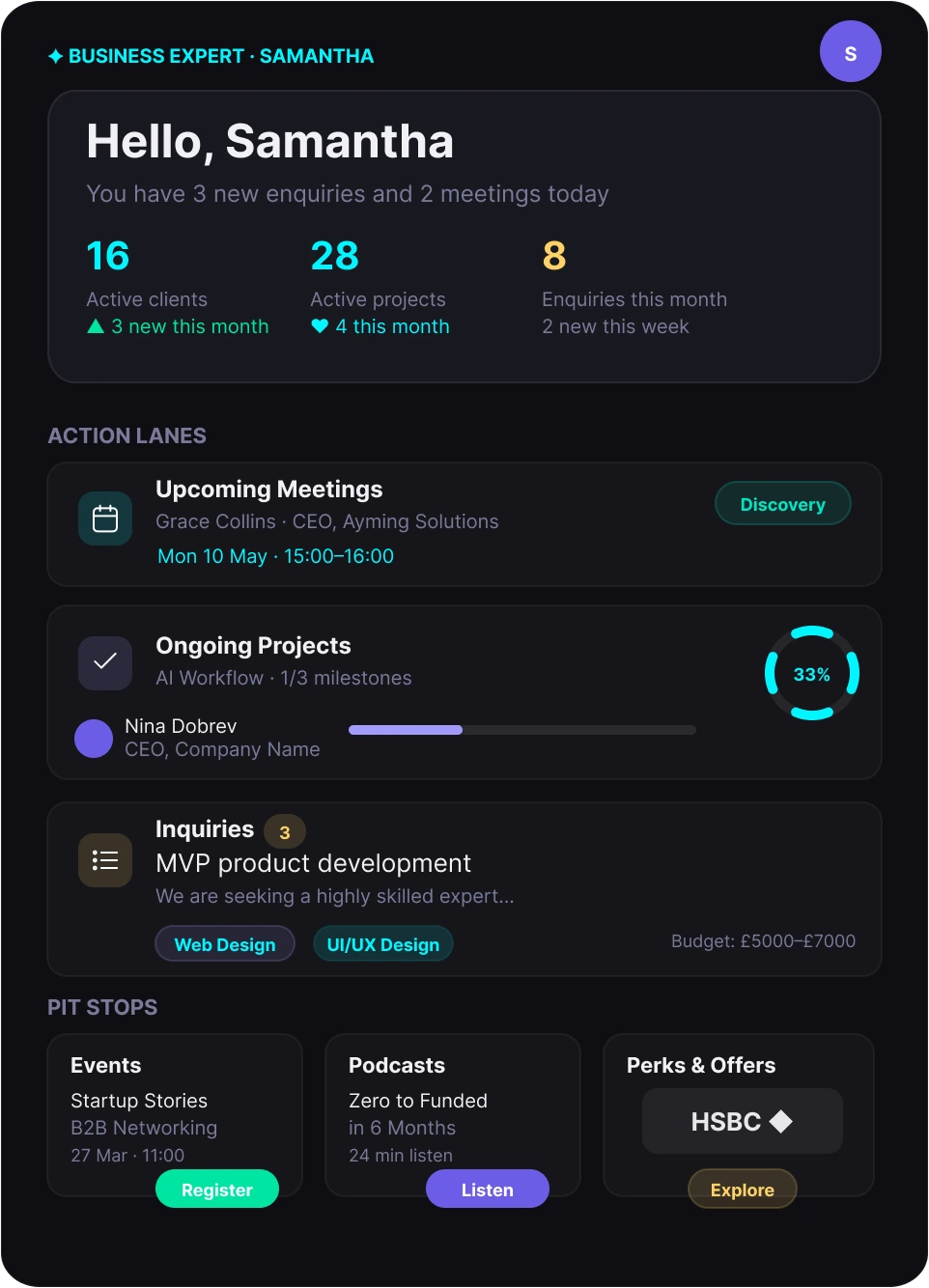Click the AI Workflow milestone progress bar
The image size is (929, 1288).
(521, 730)
